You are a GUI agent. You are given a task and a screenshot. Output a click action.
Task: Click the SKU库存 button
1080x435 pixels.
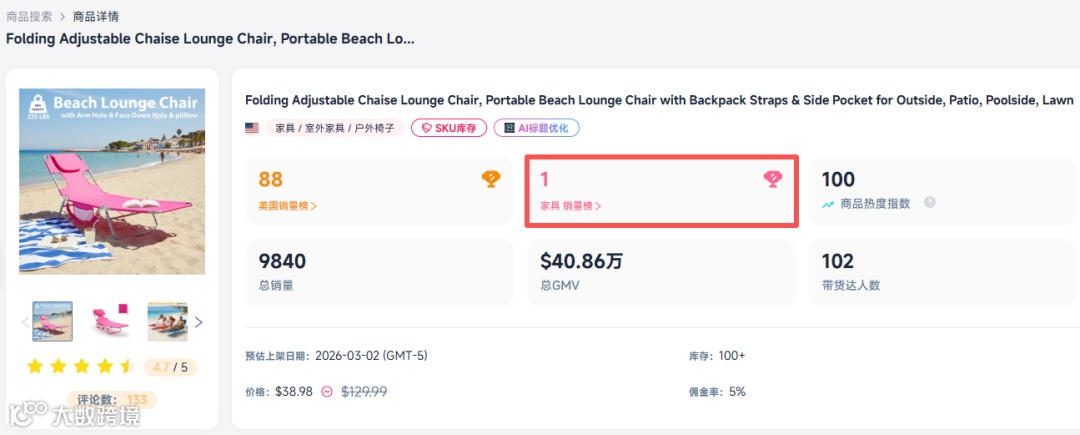449,128
